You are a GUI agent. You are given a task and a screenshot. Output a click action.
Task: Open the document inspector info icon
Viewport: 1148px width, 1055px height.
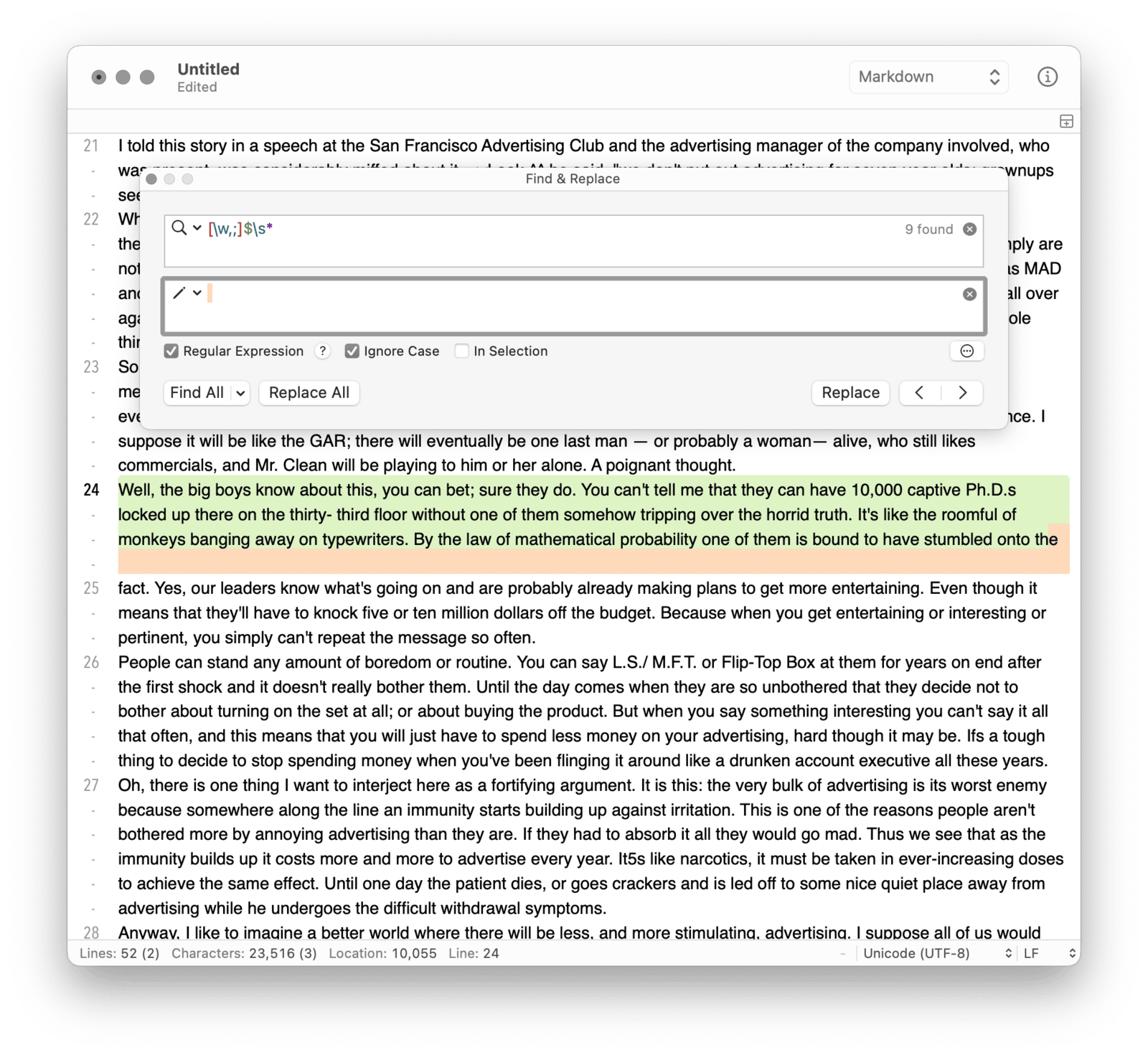tap(1047, 77)
